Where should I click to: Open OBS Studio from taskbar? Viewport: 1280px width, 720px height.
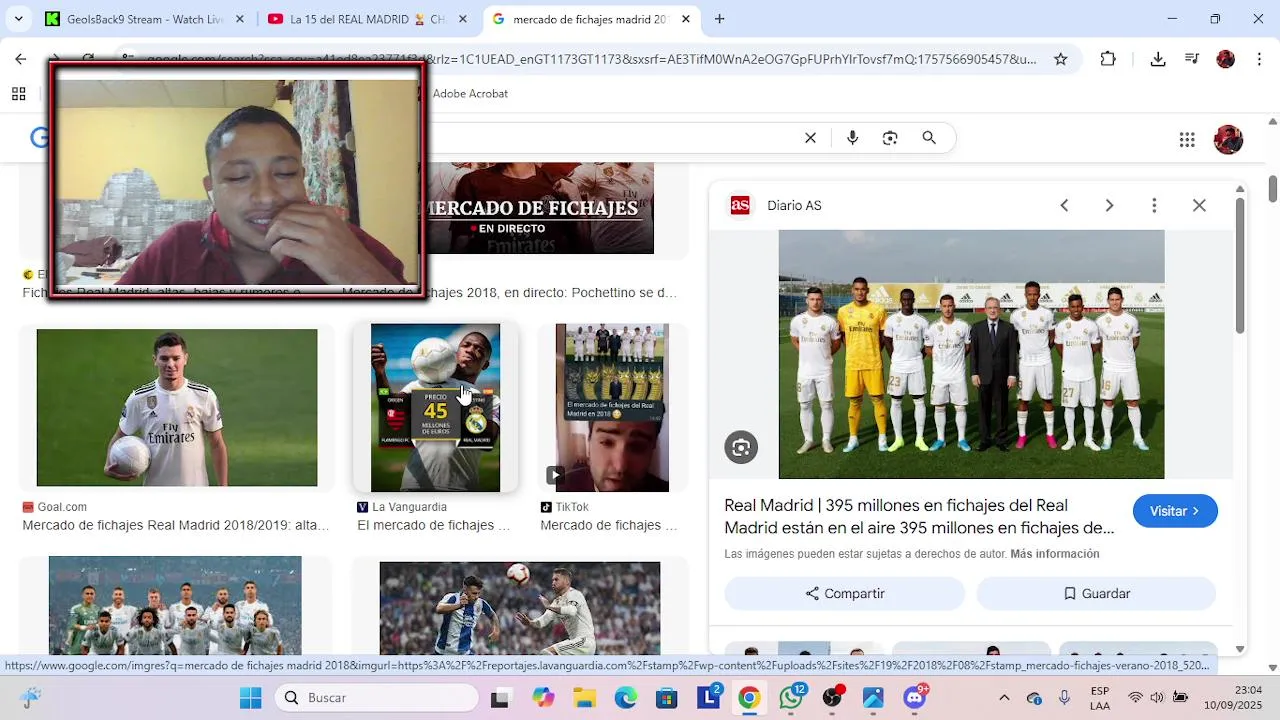tap(833, 697)
